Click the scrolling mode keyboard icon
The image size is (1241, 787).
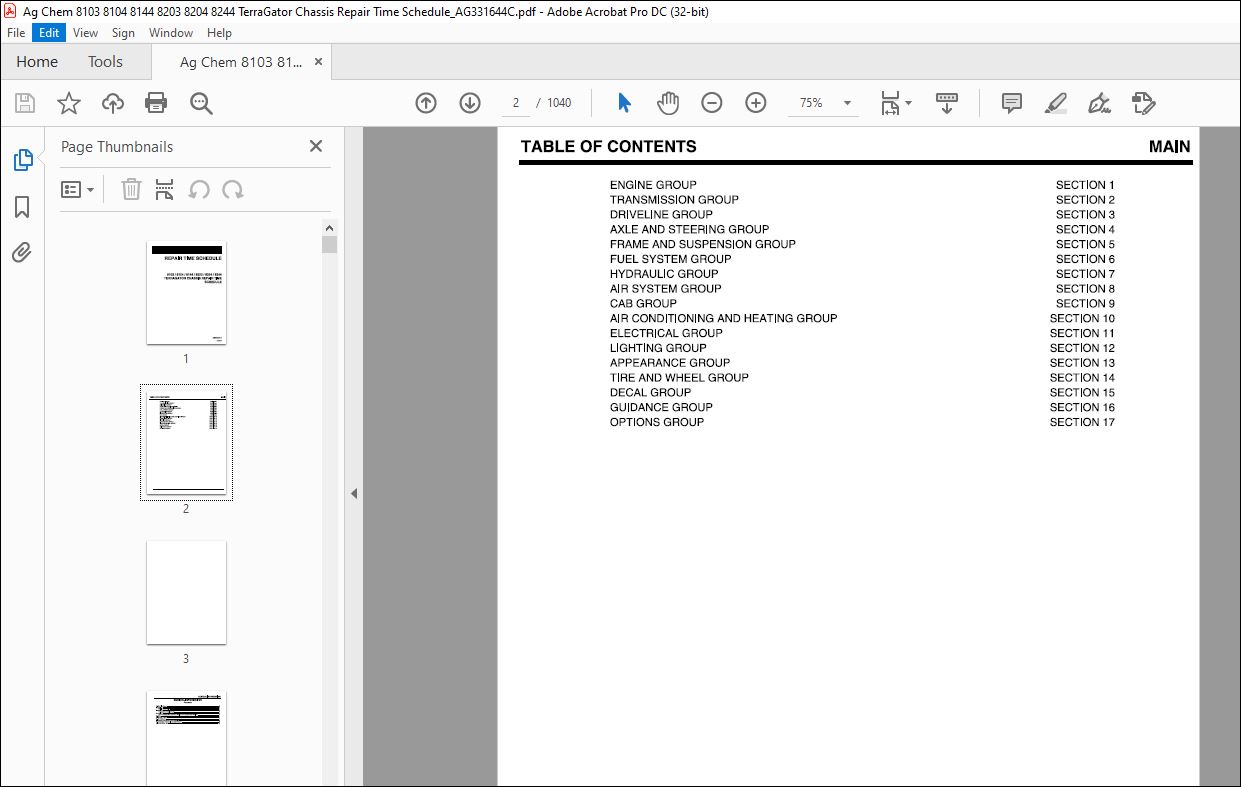(946, 103)
